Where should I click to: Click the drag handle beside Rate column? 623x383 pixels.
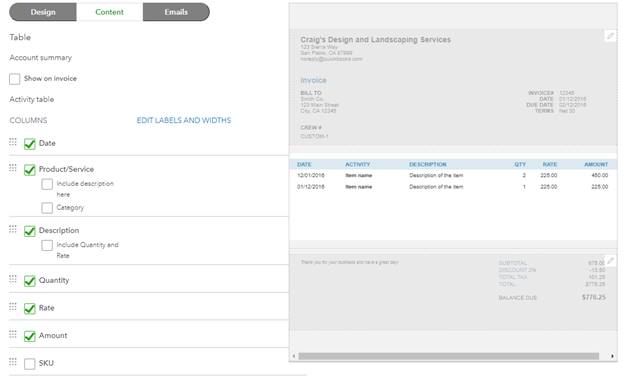[x=13, y=307]
